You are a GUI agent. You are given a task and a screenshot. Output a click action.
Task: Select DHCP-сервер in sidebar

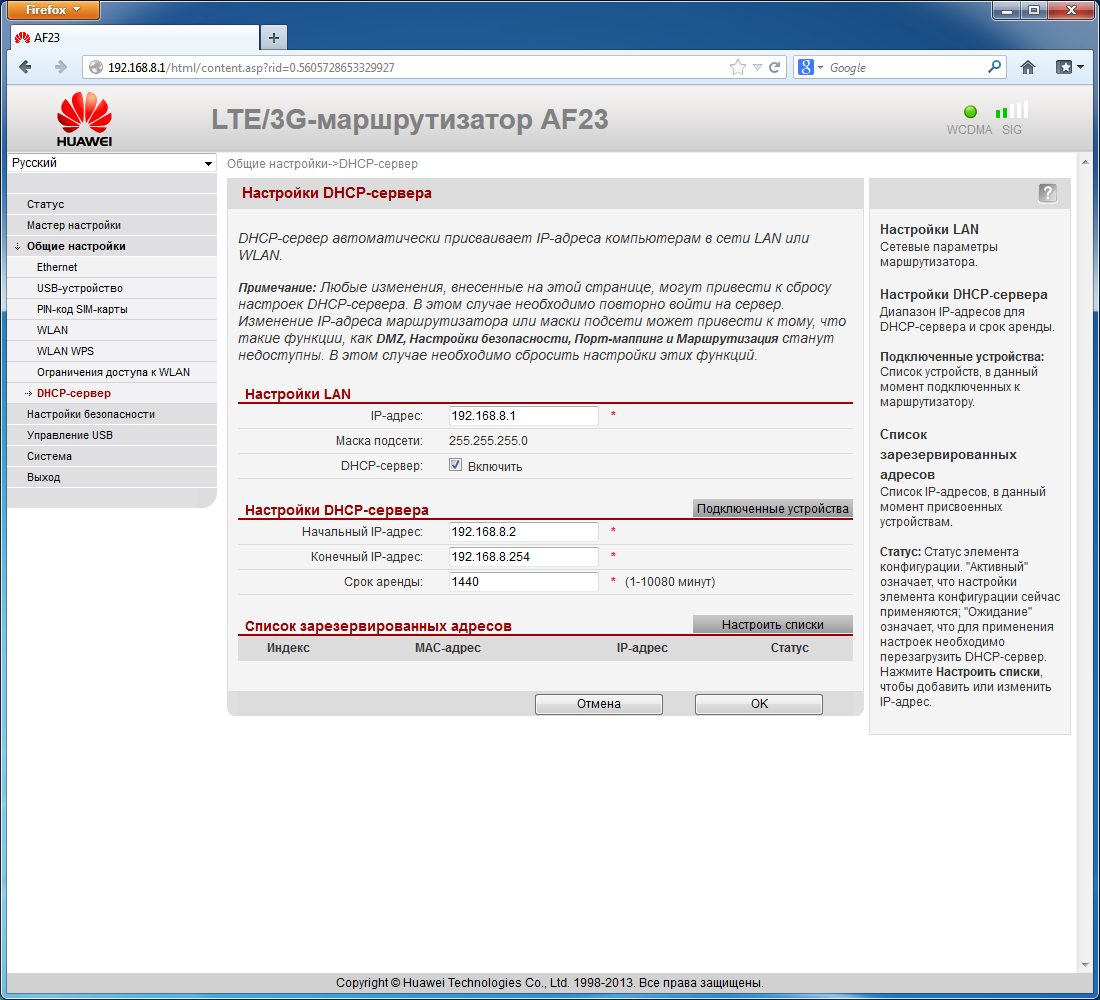tap(112, 394)
